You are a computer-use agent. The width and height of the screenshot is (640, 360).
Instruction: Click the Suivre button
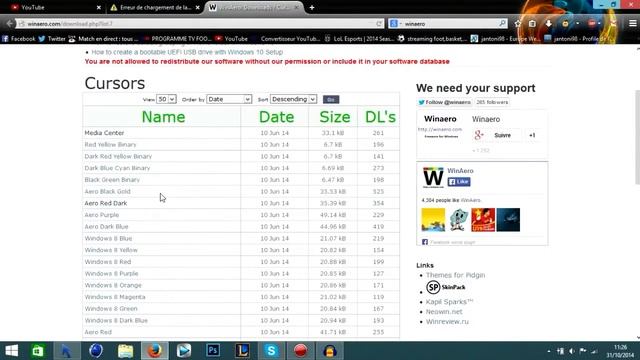tap(502, 135)
